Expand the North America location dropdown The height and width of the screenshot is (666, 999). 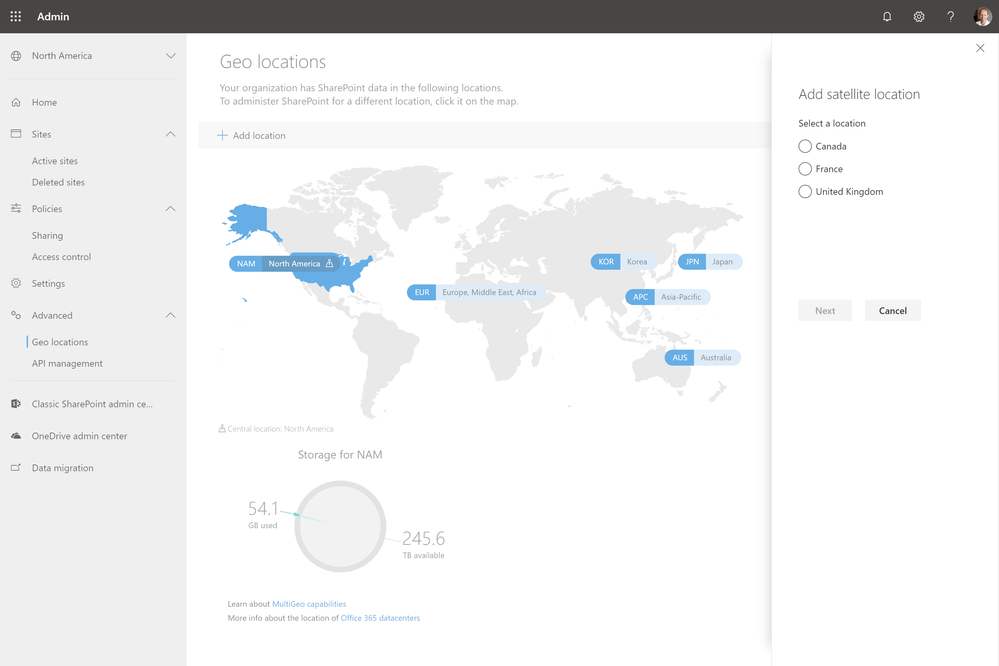click(171, 56)
